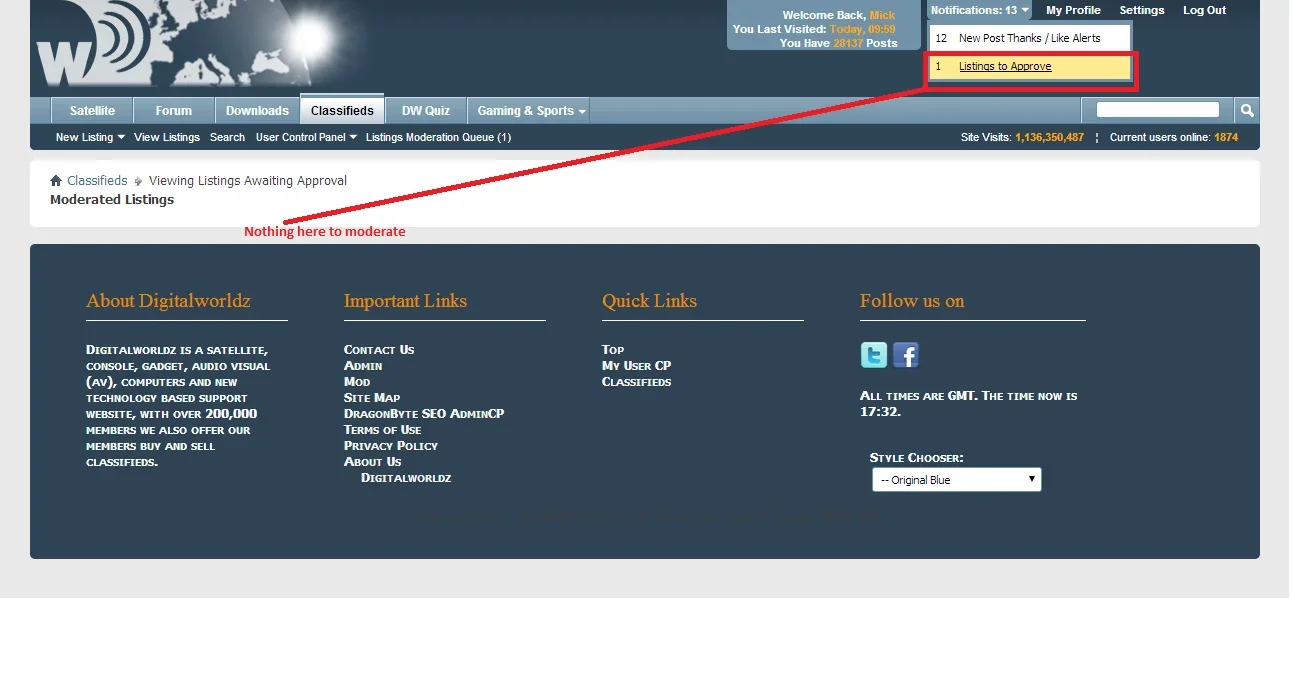The width and height of the screenshot is (1292, 688).
Task: Click the post count 28137
Action: tap(848, 43)
